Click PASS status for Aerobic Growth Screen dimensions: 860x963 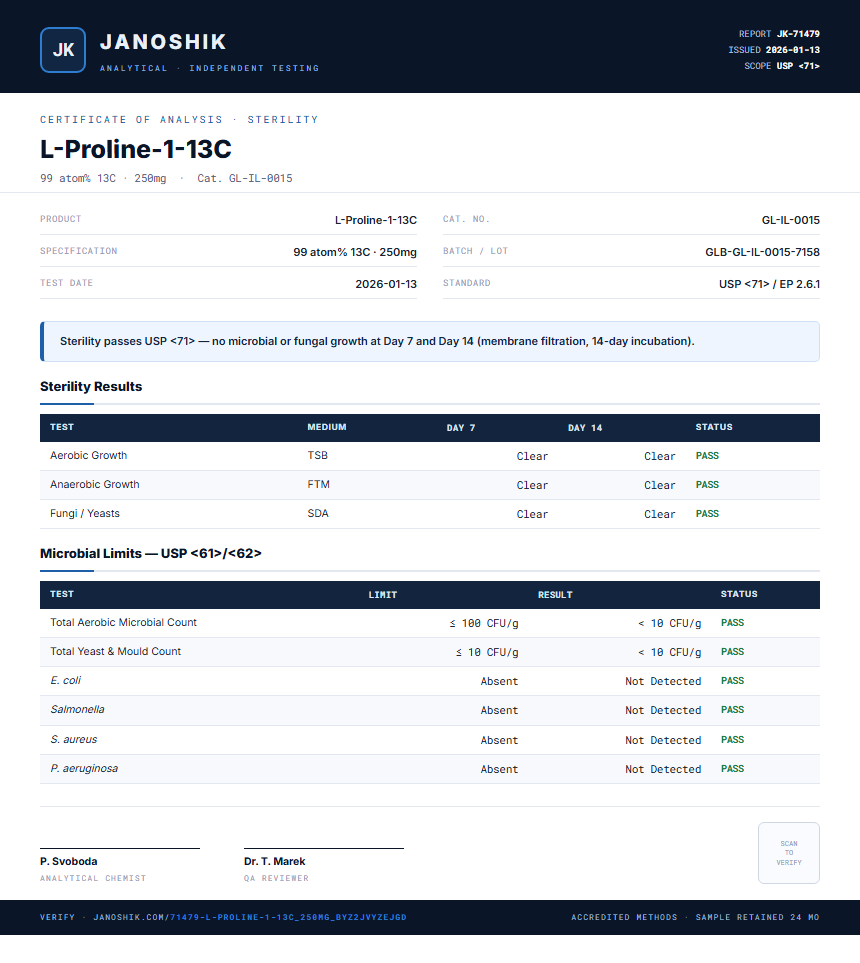(707, 456)
